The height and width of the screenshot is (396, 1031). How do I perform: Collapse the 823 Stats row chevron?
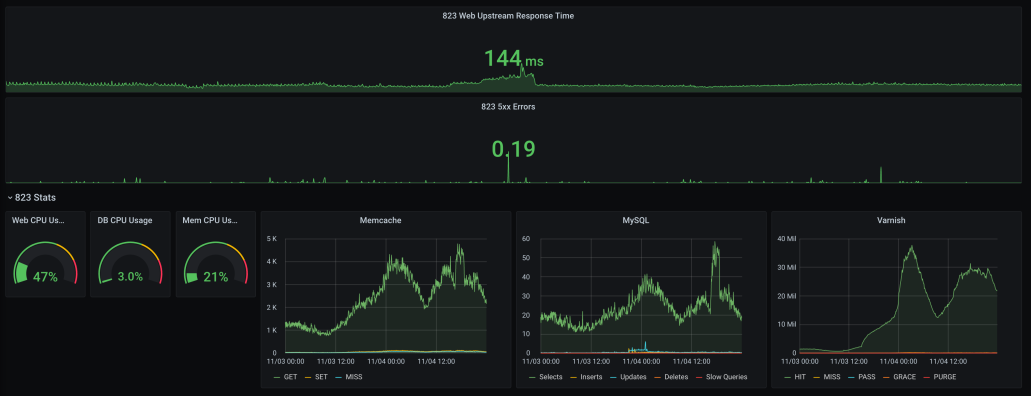[x=10, y=197]
